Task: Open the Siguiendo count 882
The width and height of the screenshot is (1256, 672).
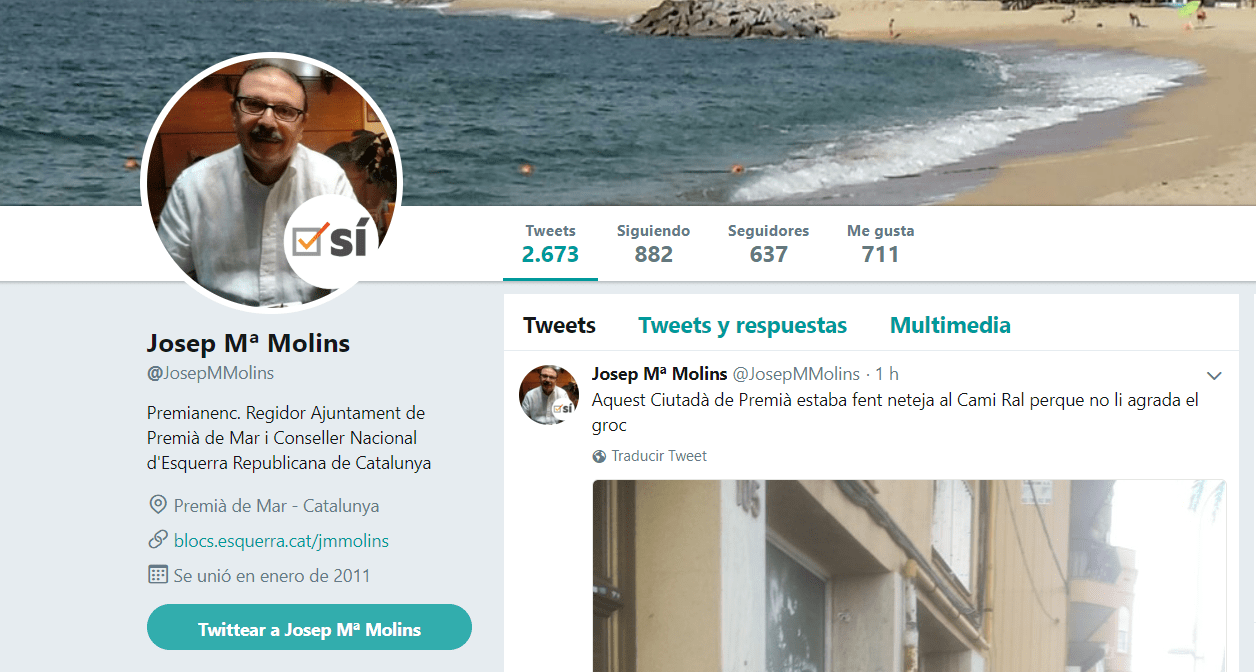Action: 653,243
